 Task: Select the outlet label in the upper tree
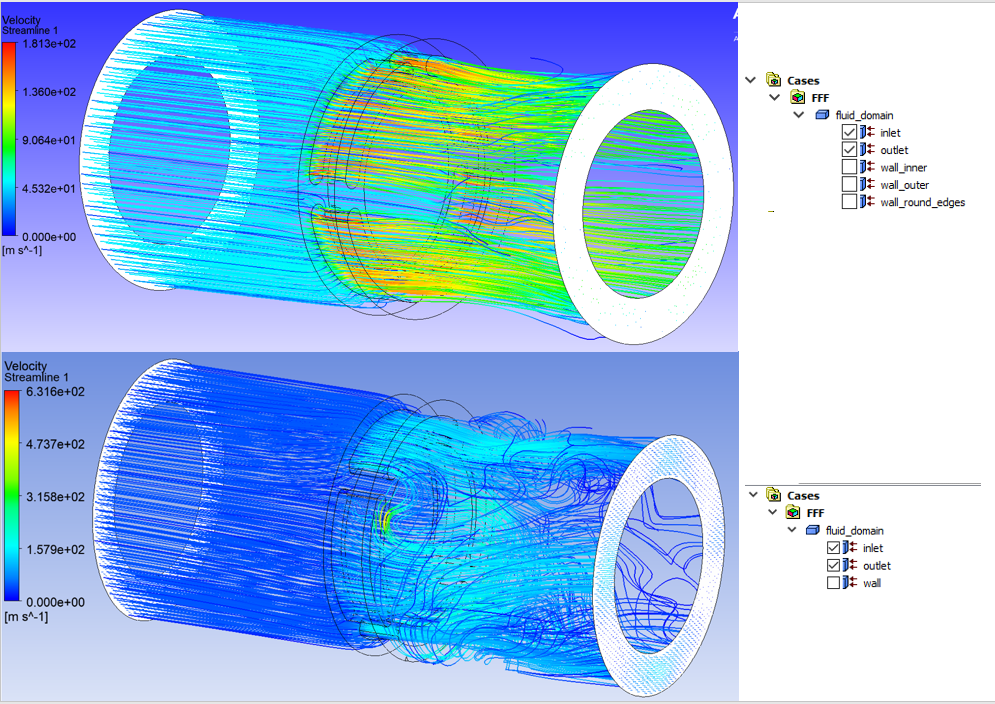tap(894, 150)
